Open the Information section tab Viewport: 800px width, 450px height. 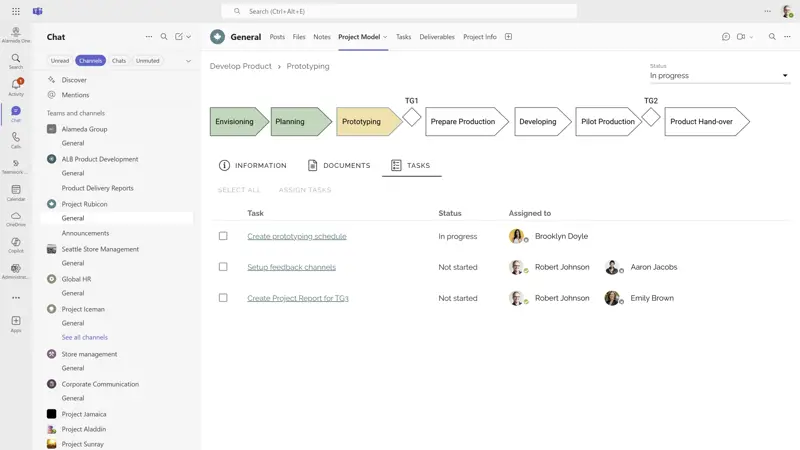pos(253,165)
